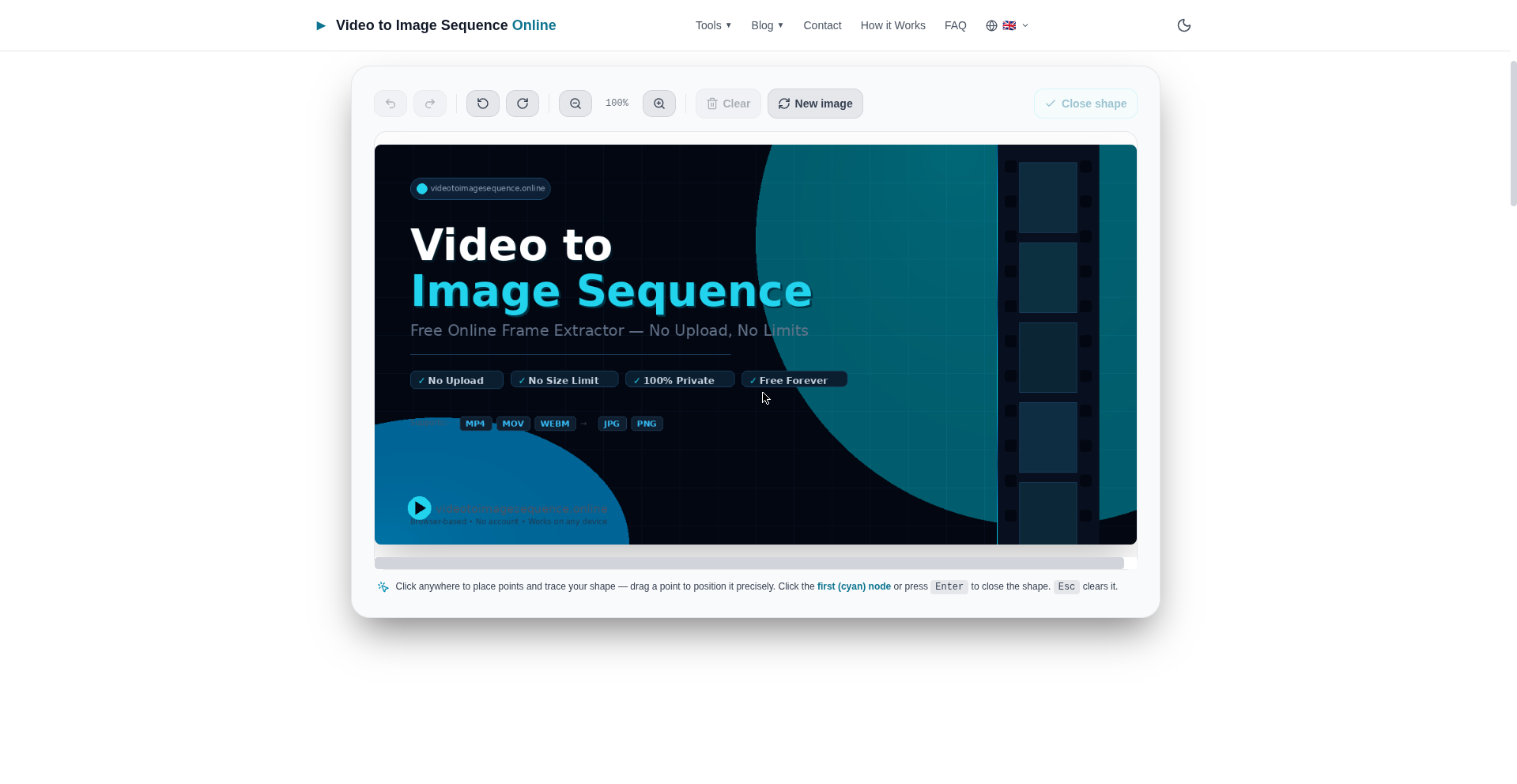
Task: Rotate image counter-clockwise
Action: click(x=483, y=104)
